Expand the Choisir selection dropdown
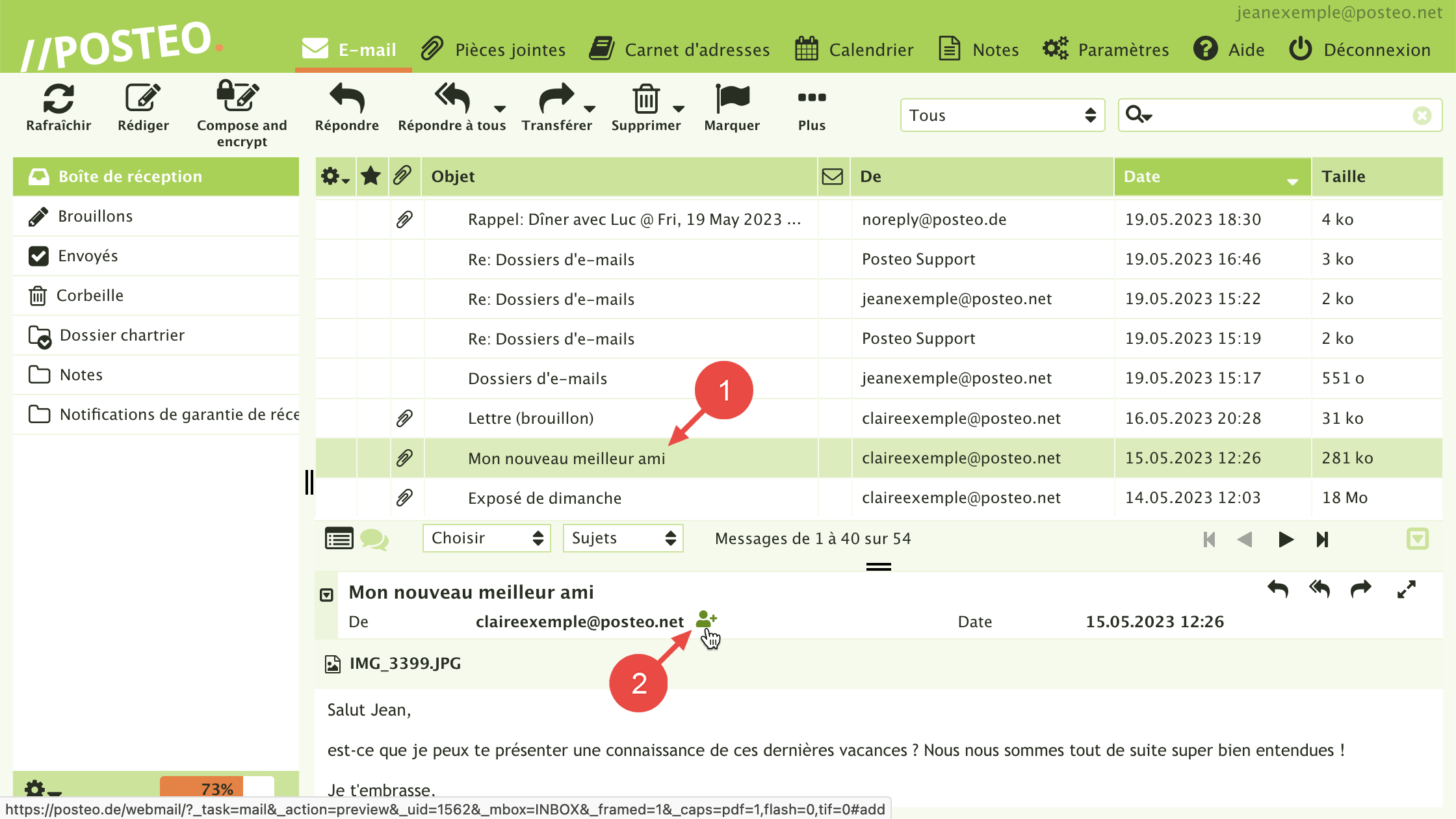The image size is (1456, 819). 486,538
